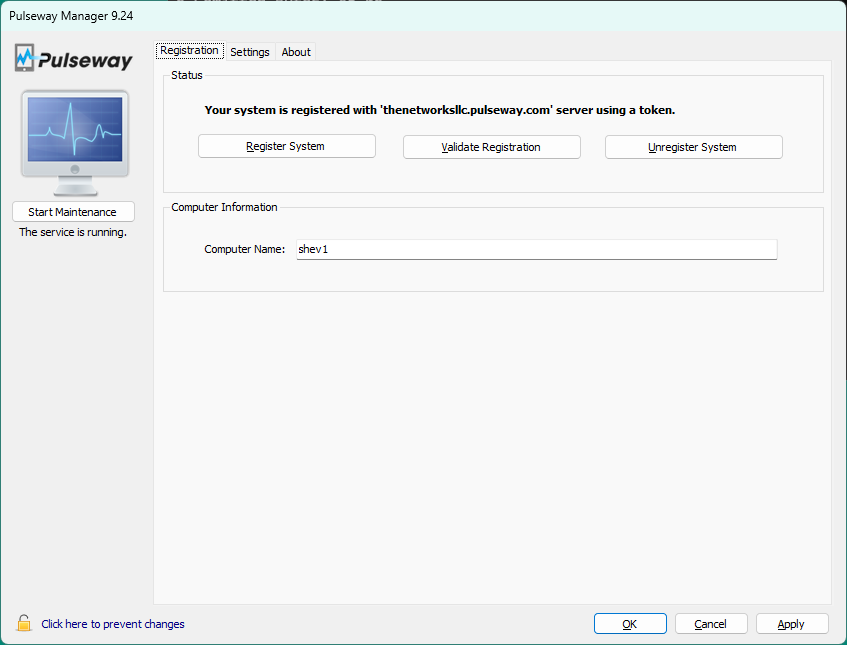This screenshot has height=645, width=847.
Task: Click the Pulseway logo icon
Action: 26,58
